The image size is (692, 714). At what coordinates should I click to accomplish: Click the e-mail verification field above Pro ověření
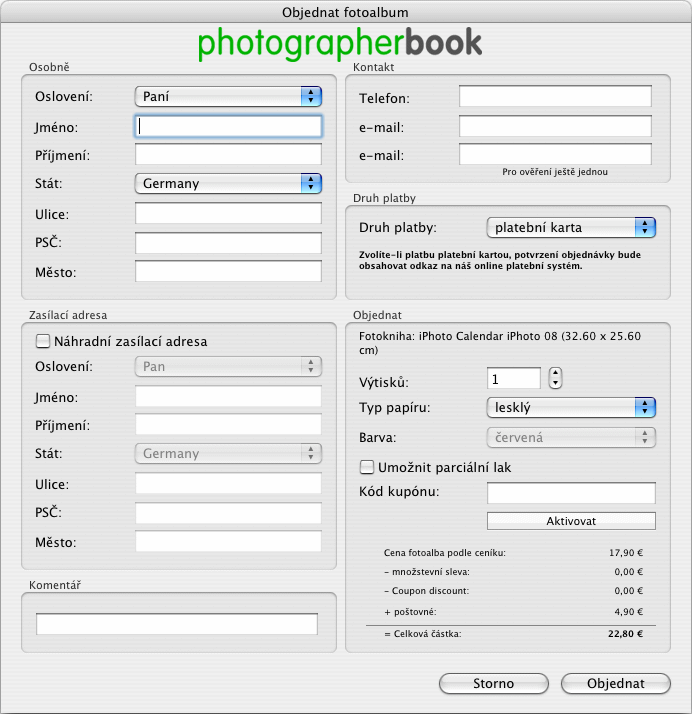(555, 154)
